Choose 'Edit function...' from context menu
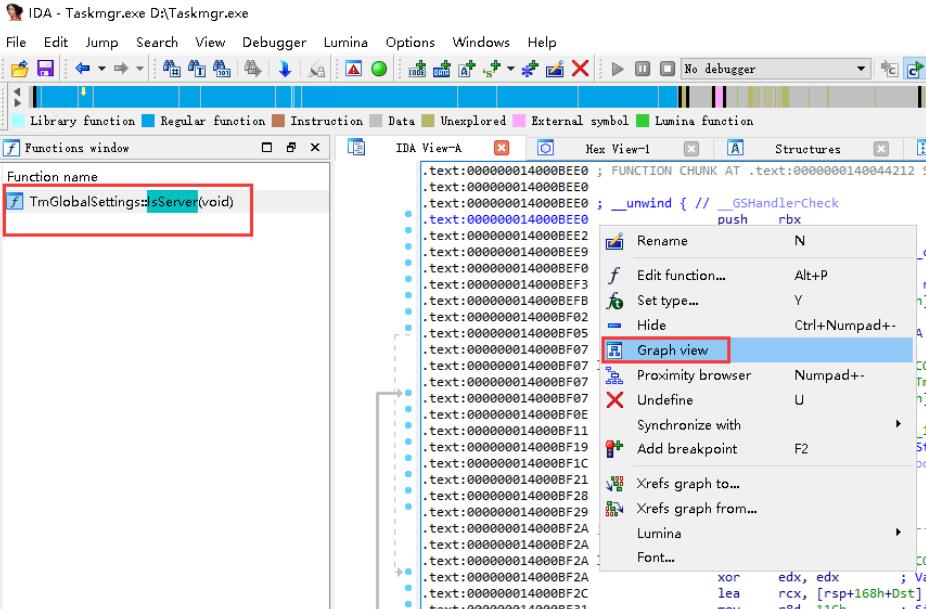 click(x=758, y=275)
